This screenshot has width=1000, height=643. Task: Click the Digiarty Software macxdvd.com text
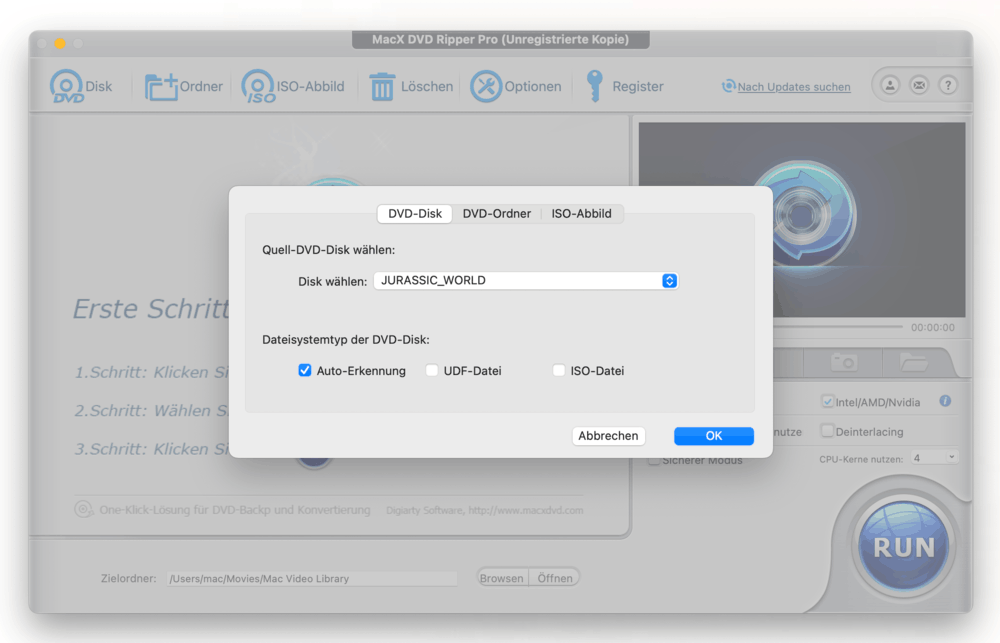(484, 510)
